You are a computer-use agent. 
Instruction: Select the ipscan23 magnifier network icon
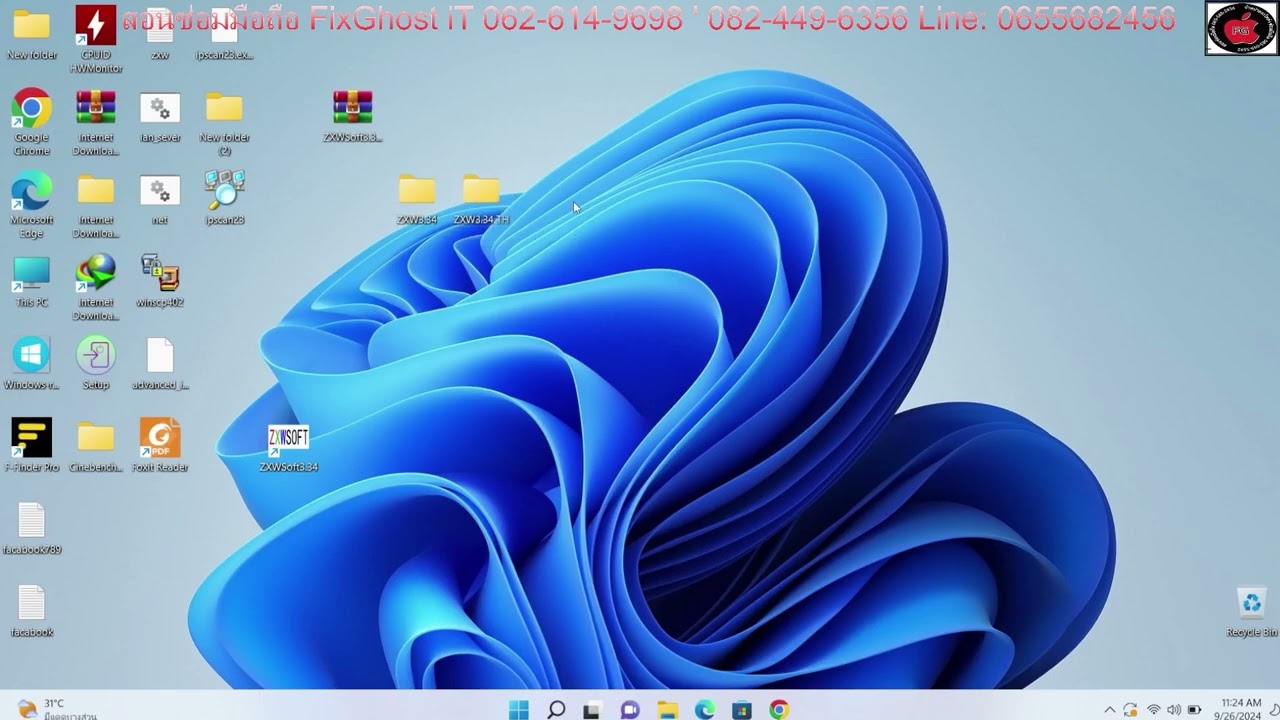click(224, 197)
